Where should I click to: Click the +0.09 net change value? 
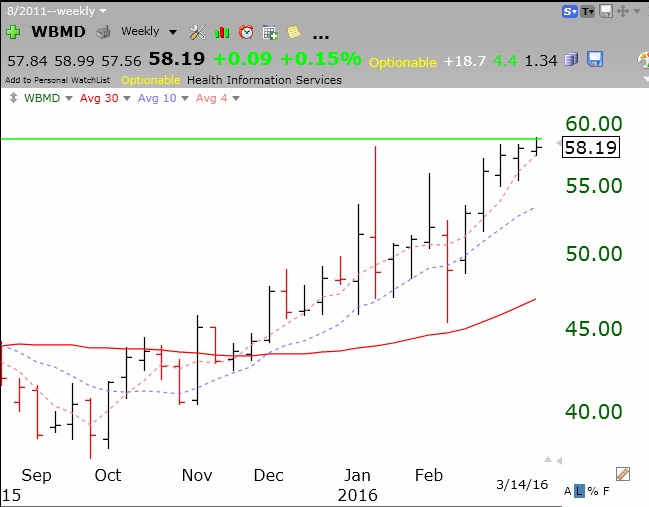(243, 59)
